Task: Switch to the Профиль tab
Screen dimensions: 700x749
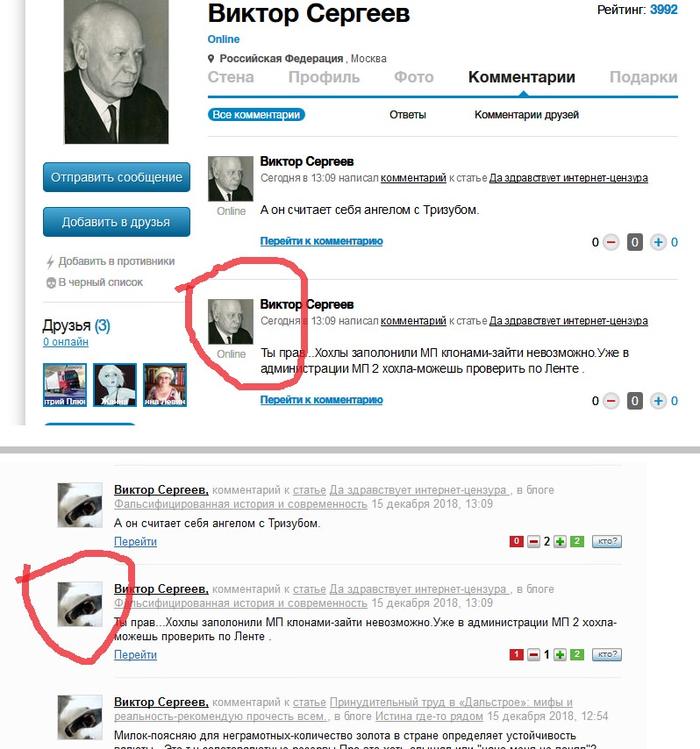Action: pos(324,77)
